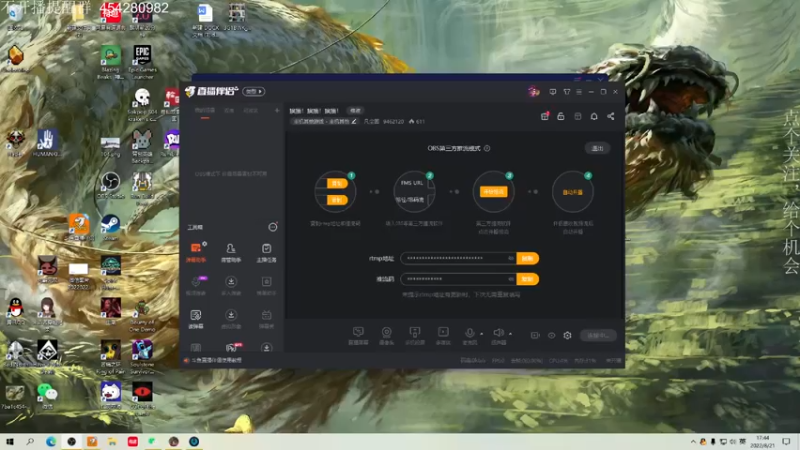Toggle the microphone icon
Screen dimensions: 800x450
(470, 334)
